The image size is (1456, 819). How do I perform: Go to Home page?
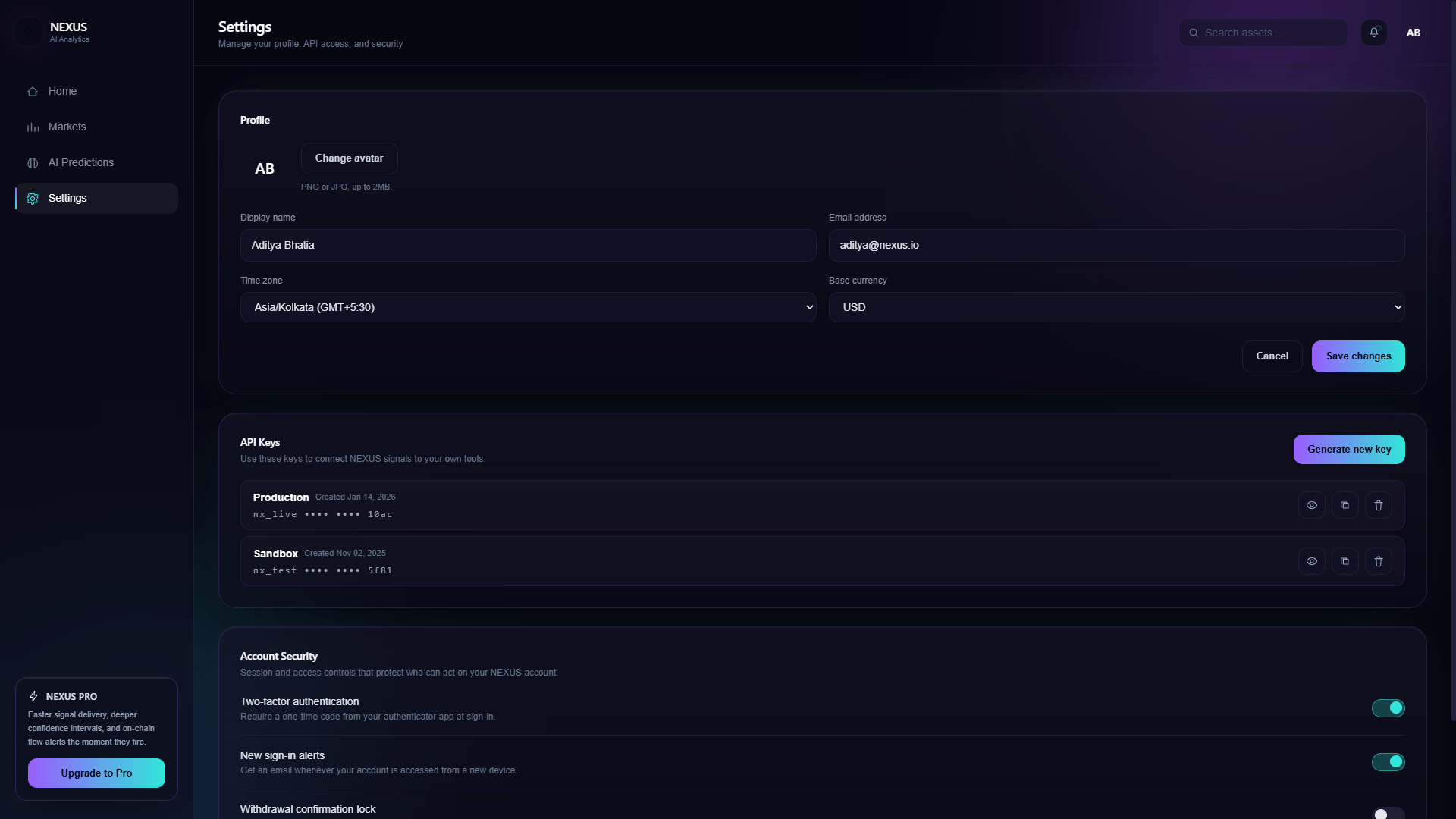click(x=96, y=92)
